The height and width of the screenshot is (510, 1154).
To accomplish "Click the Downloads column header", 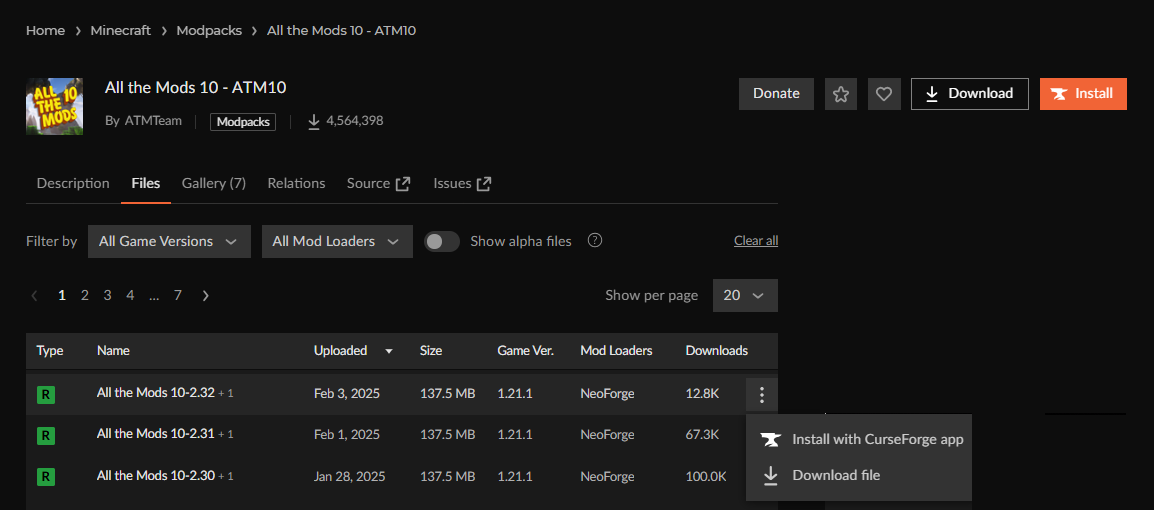I will [x=717, y=351].
